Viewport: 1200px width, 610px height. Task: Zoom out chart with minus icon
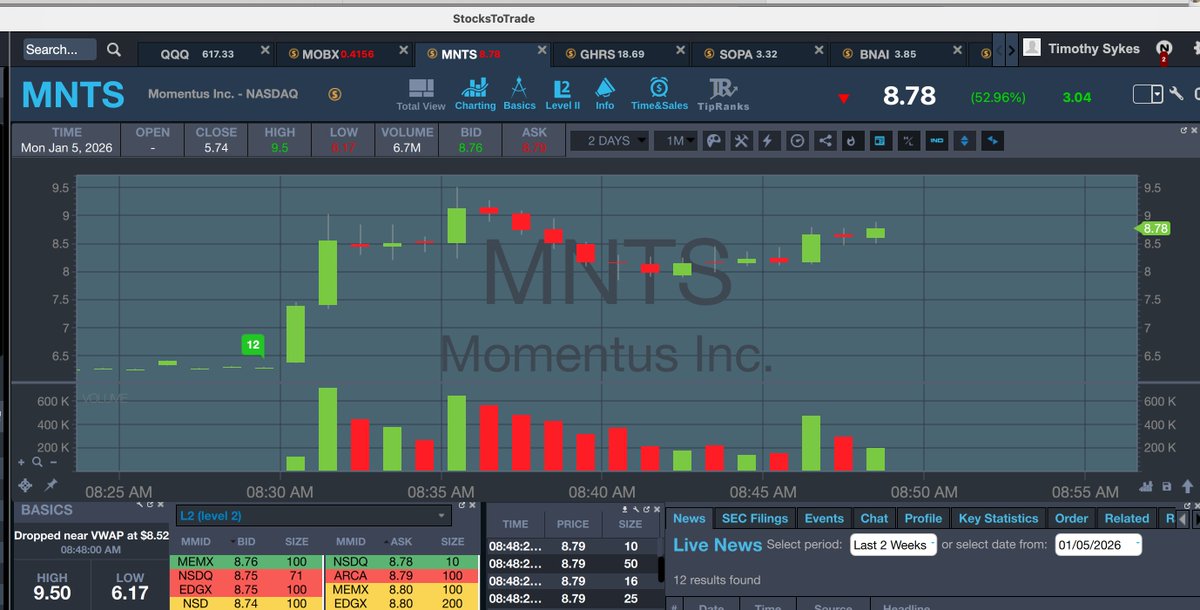[x=54, y=462]
